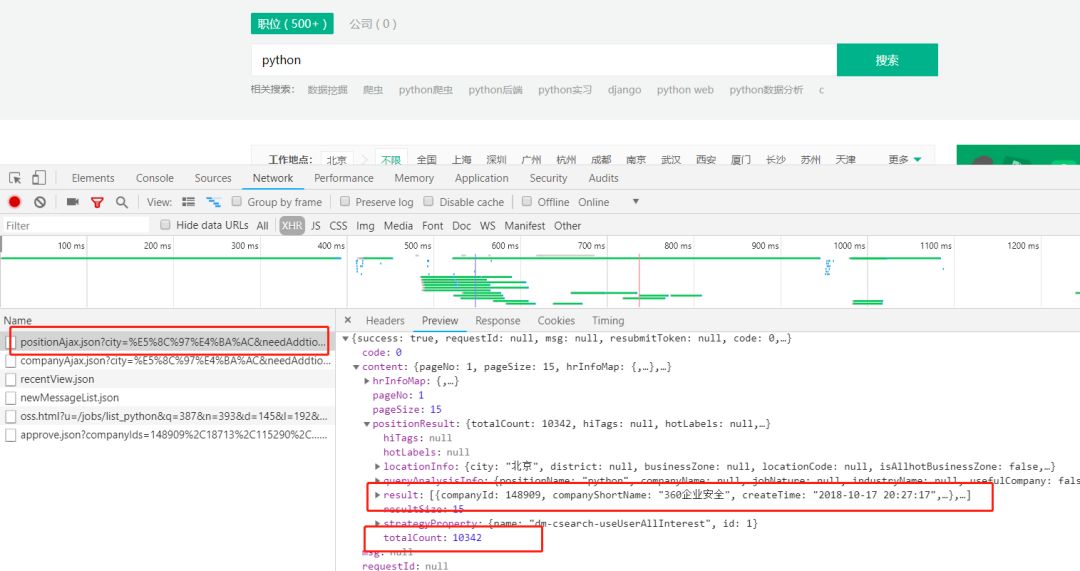Select the recentView.json request
Image resolution: width=1080 pixels, height=571 pixels.
point(57,379)
